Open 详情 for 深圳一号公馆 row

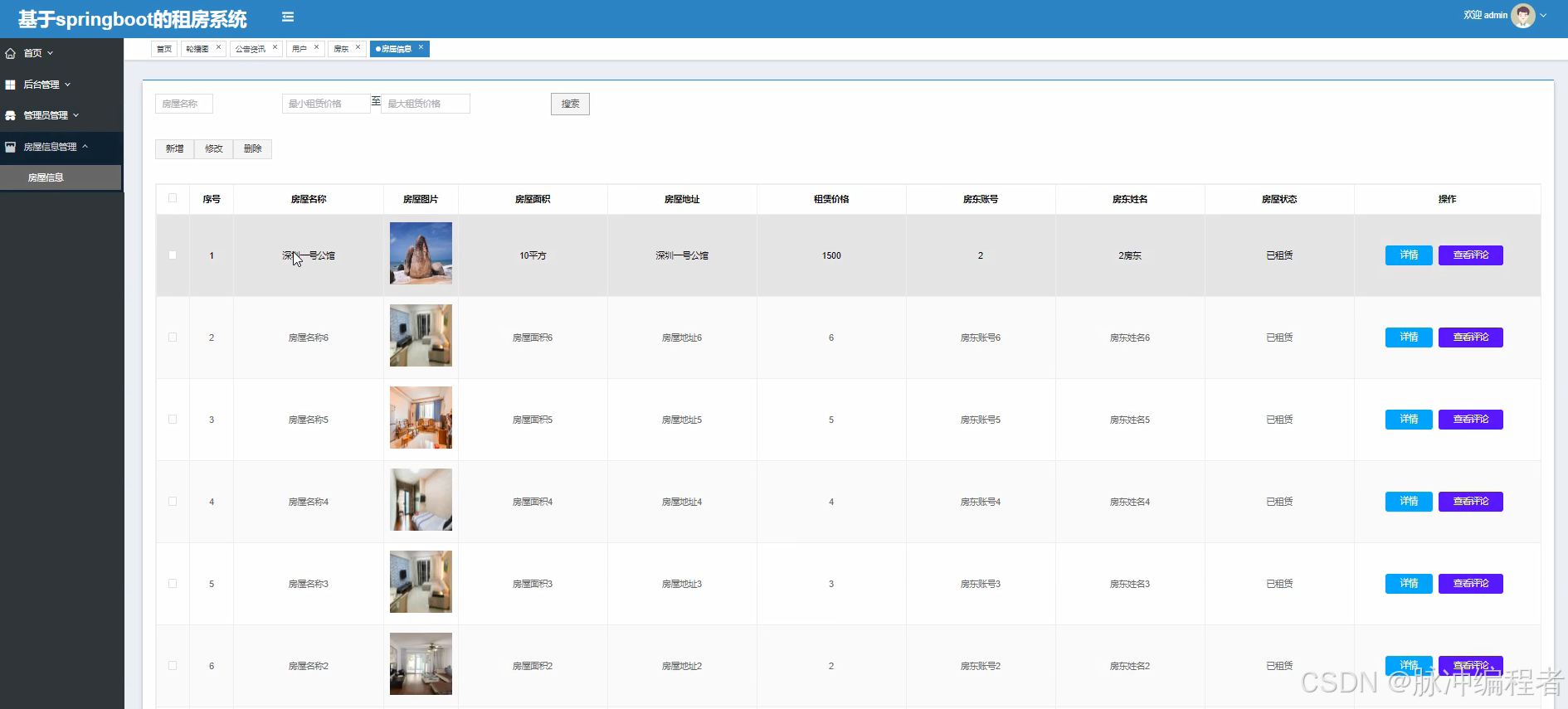[1409, 255]
